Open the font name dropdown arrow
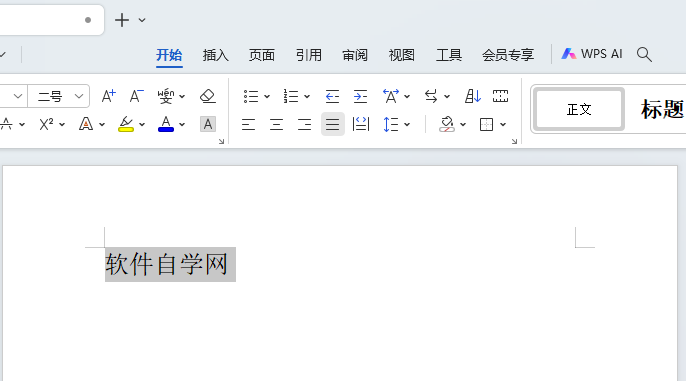The width and height of the screenshot is (686, 381). [18, 96]
